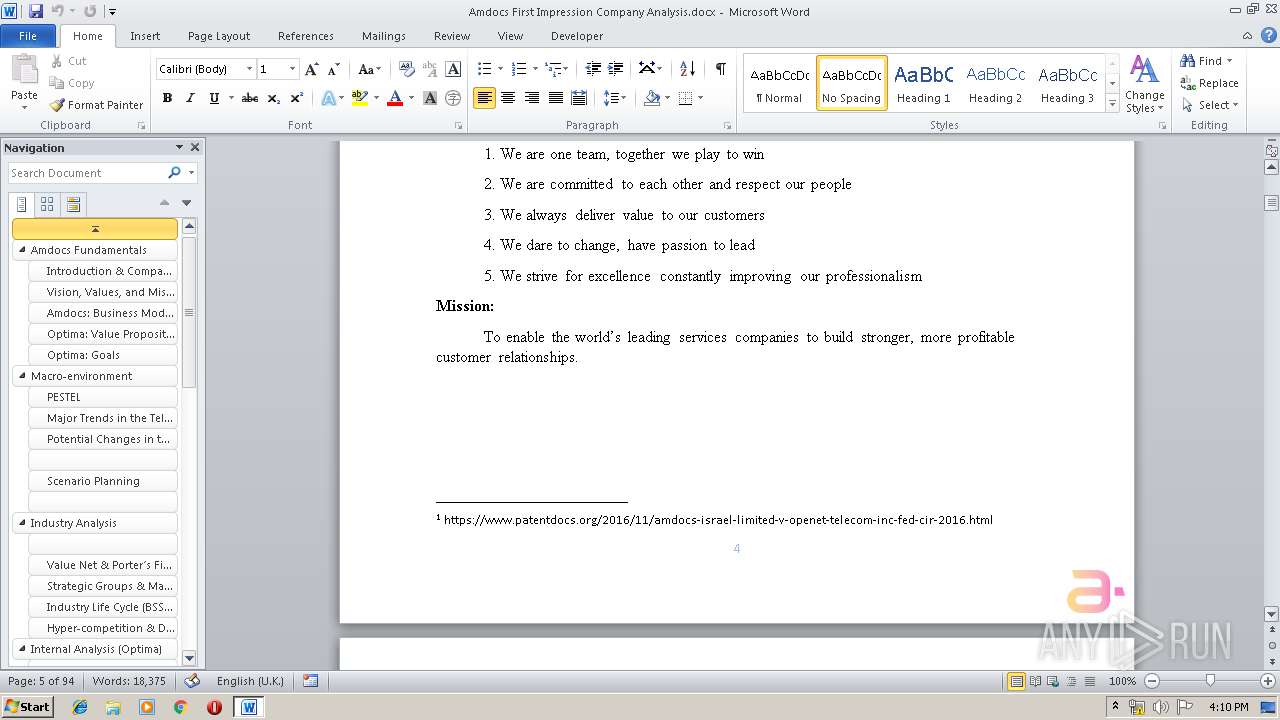Viewport: 1280px width, 720px height.
Task: Apply the Heading 1 style
Action: click(923, 83)
